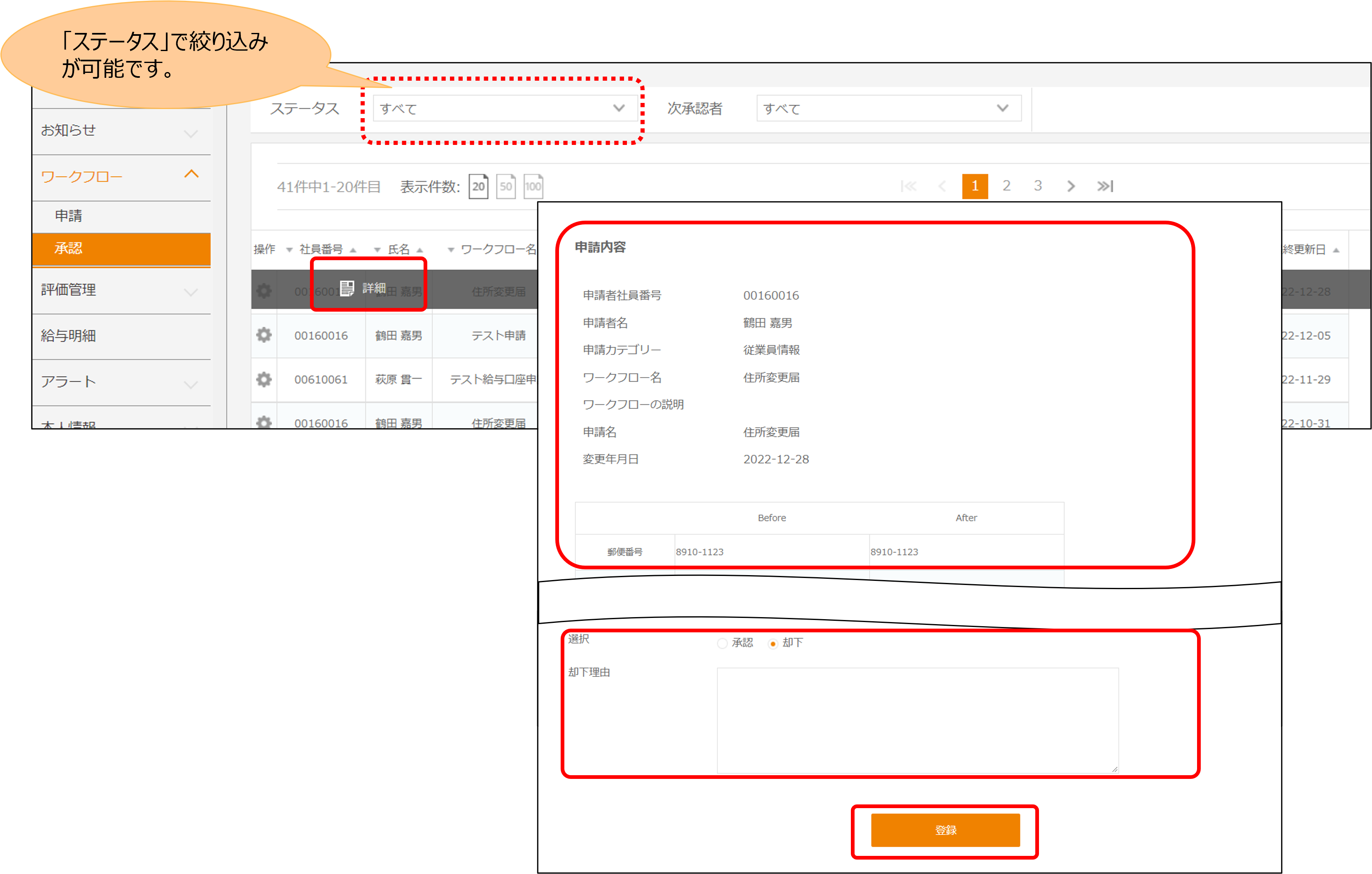Jump to last page arrow
The image size is (1372, 874).
[1105, 186]
